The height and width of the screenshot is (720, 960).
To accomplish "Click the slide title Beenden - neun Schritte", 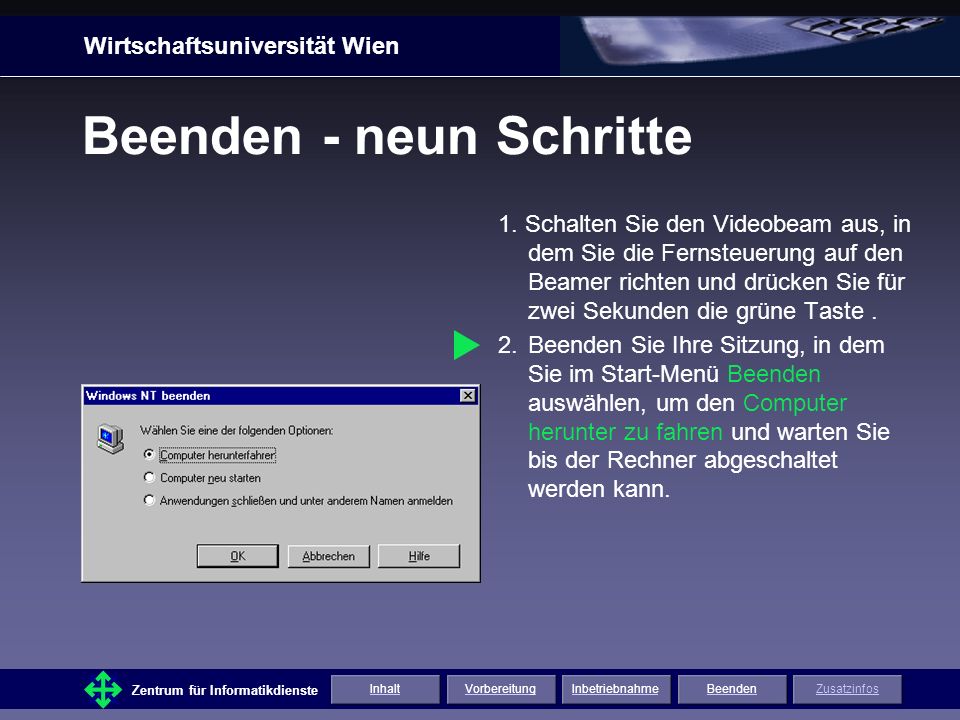I will (x=387, y=135).
